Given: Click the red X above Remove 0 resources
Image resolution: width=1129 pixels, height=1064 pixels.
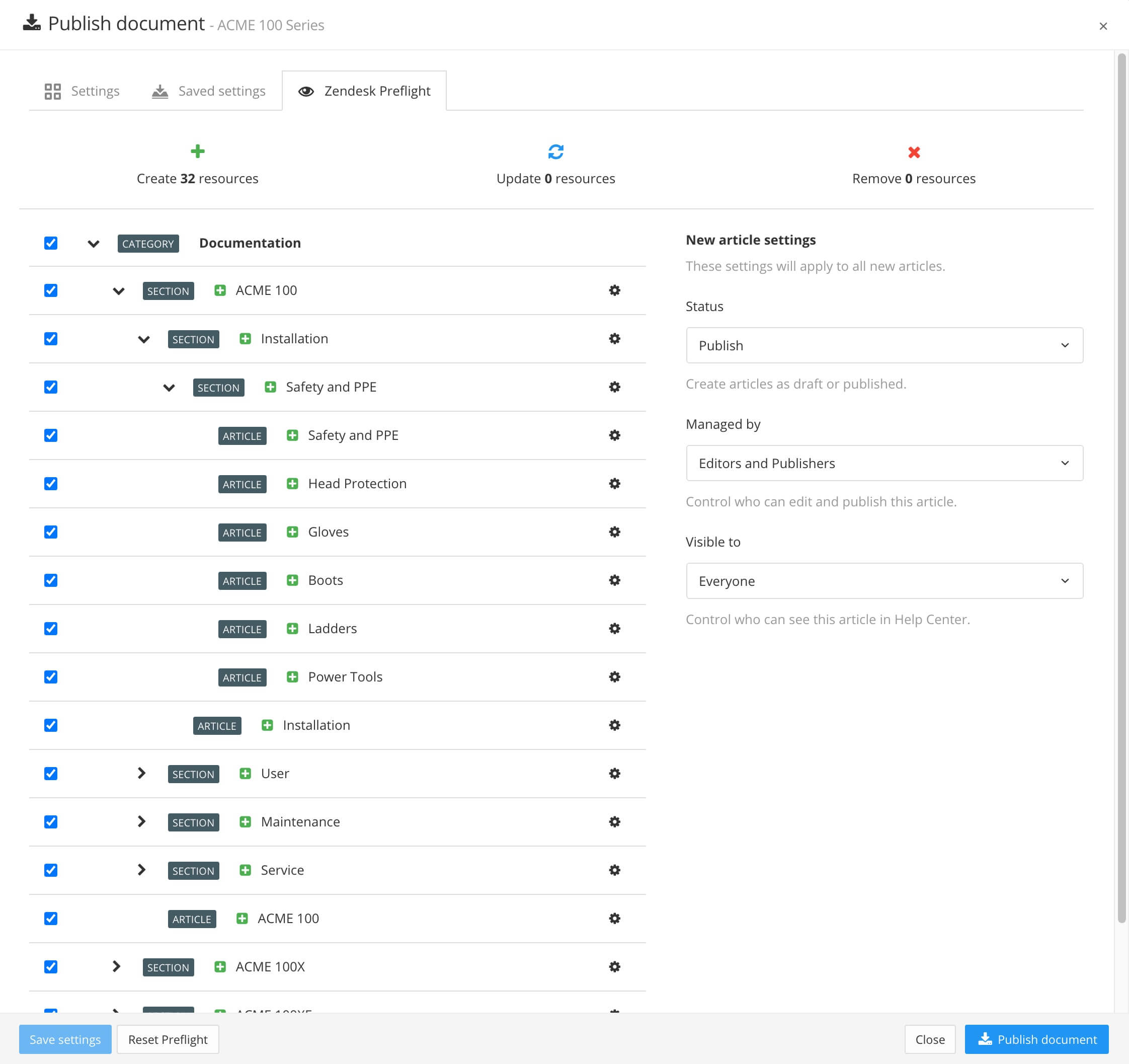Looking at the screenshot, I should 914,152.
